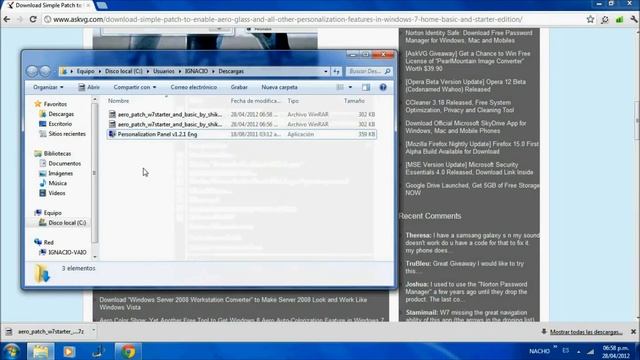Click Nueva carpeta toolbar button
Image resolution: width=640 pixels, height=360 pixels.
[279, 87]
